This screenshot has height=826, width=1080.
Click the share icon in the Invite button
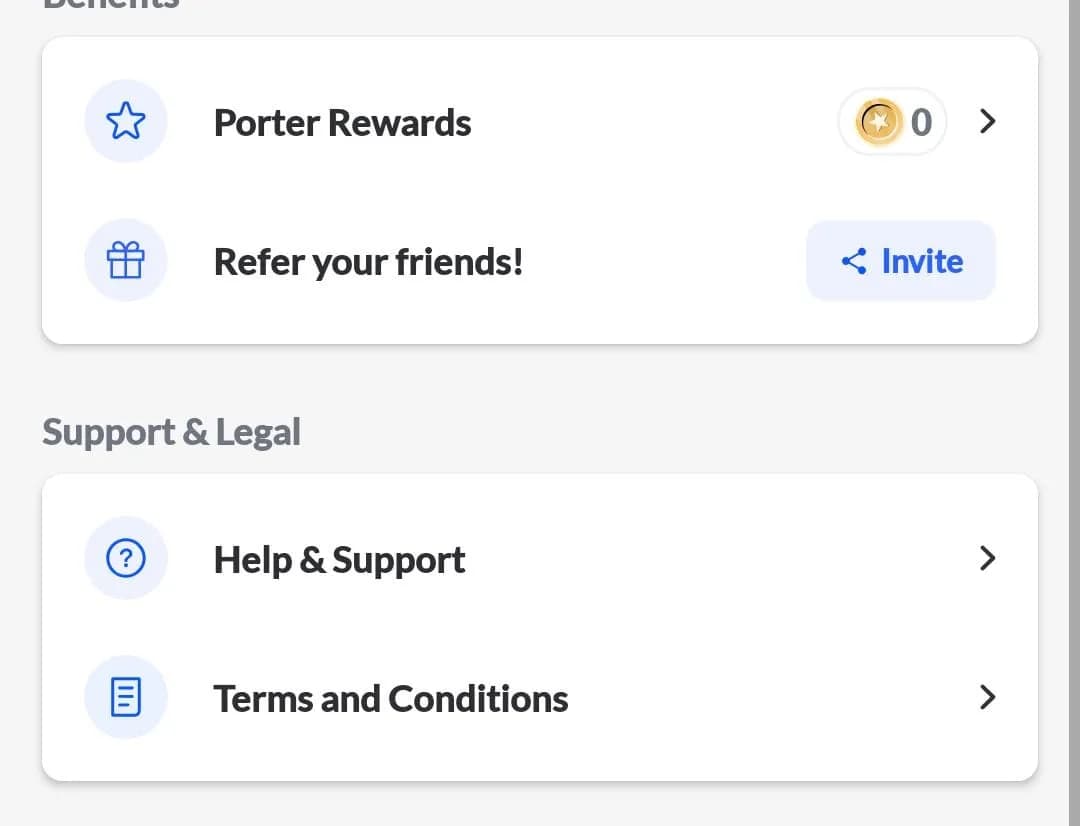coord(853,262)
